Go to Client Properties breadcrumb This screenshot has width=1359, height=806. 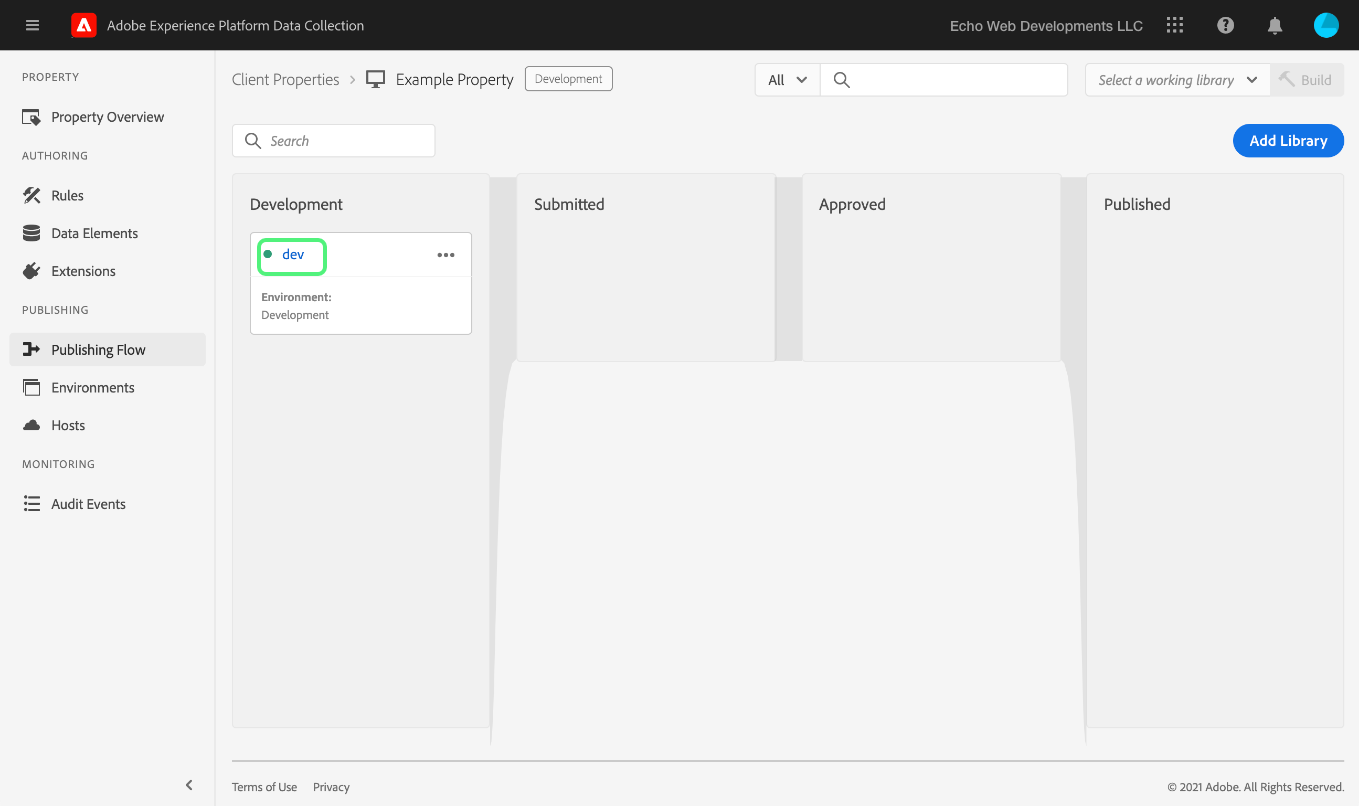point(286,80)
